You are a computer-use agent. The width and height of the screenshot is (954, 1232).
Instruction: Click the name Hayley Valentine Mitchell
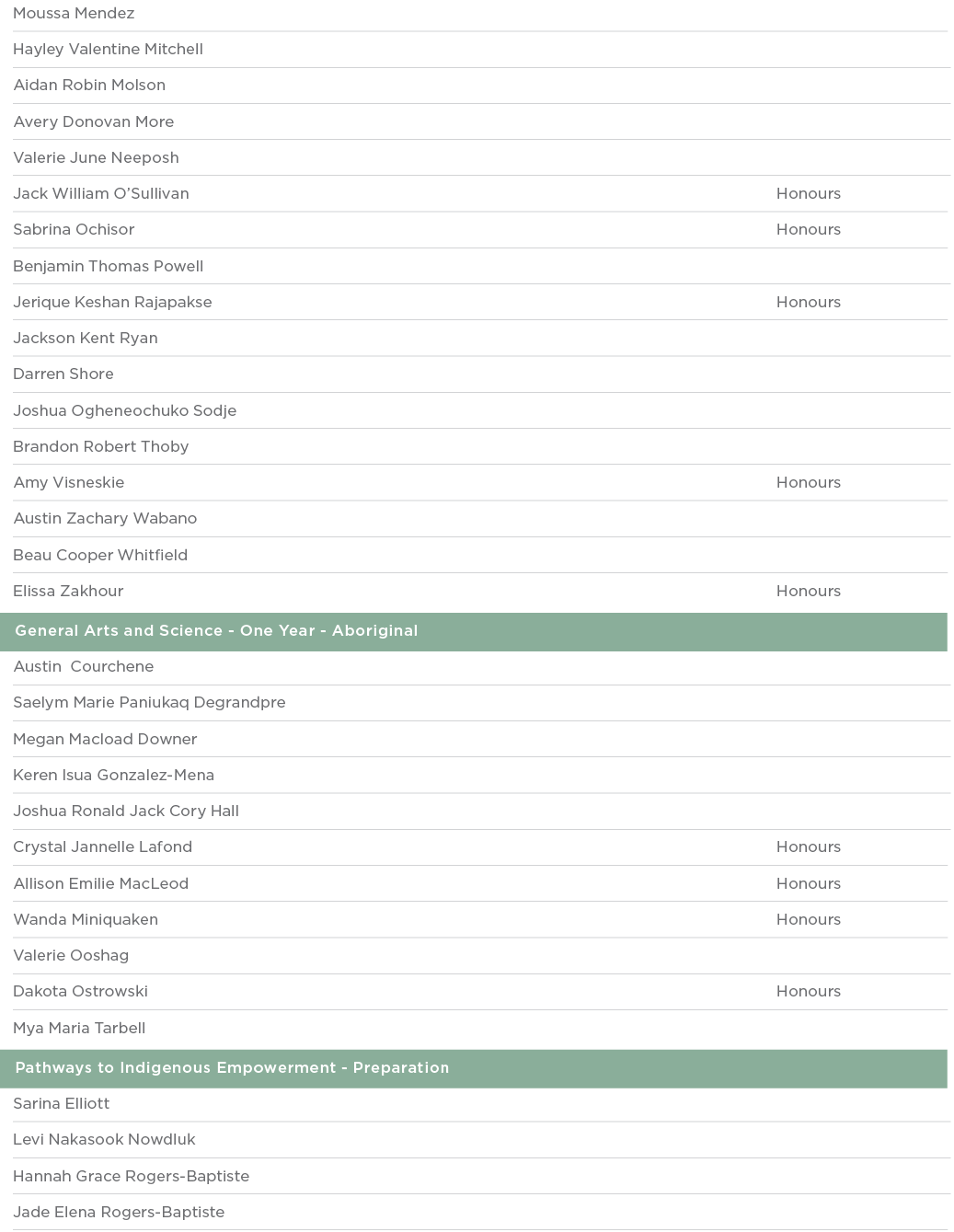click(108, 50)
